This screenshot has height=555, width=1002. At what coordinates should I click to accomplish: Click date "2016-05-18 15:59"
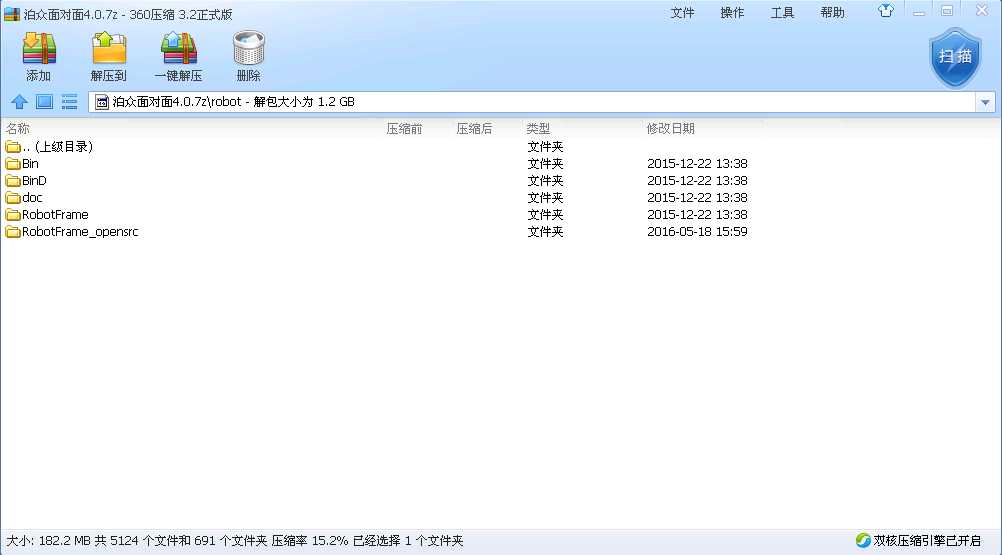tap(697, 232)
